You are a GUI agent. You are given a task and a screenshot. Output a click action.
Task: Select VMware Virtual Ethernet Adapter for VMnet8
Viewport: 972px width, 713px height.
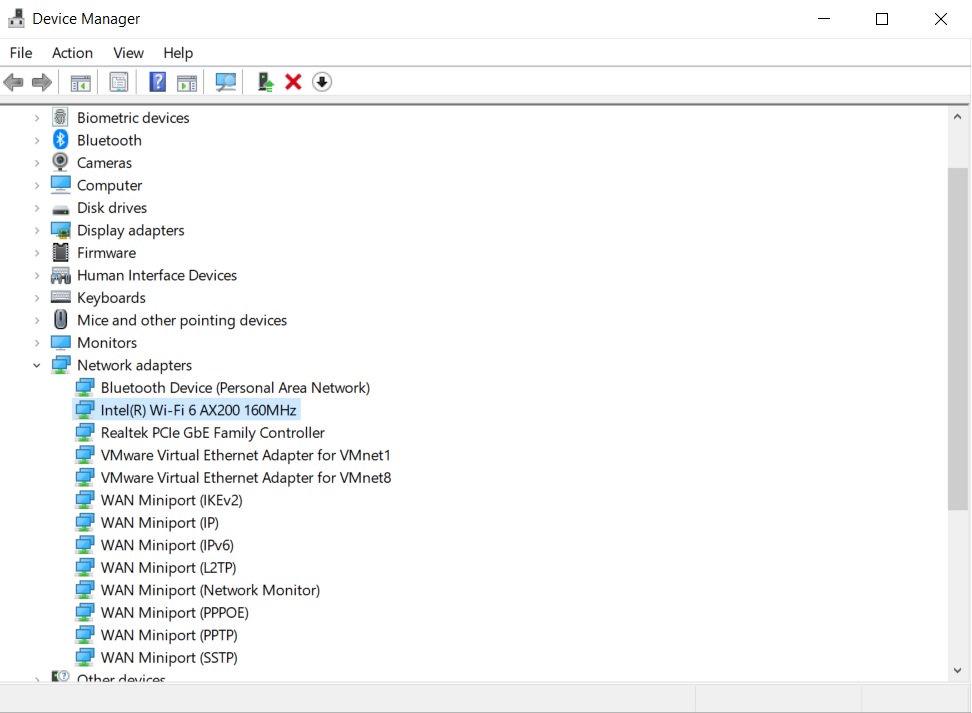pos(245,478)
